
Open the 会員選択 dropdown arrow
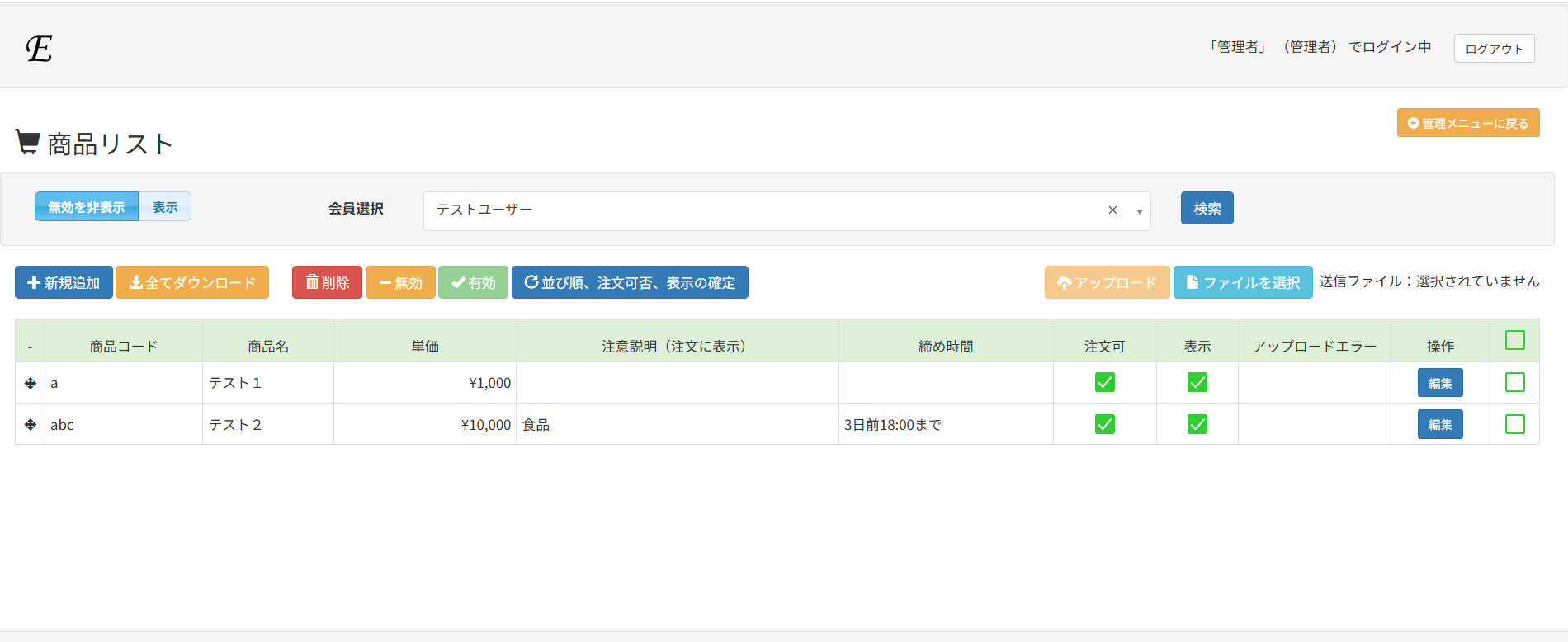tap(1139, 211)
